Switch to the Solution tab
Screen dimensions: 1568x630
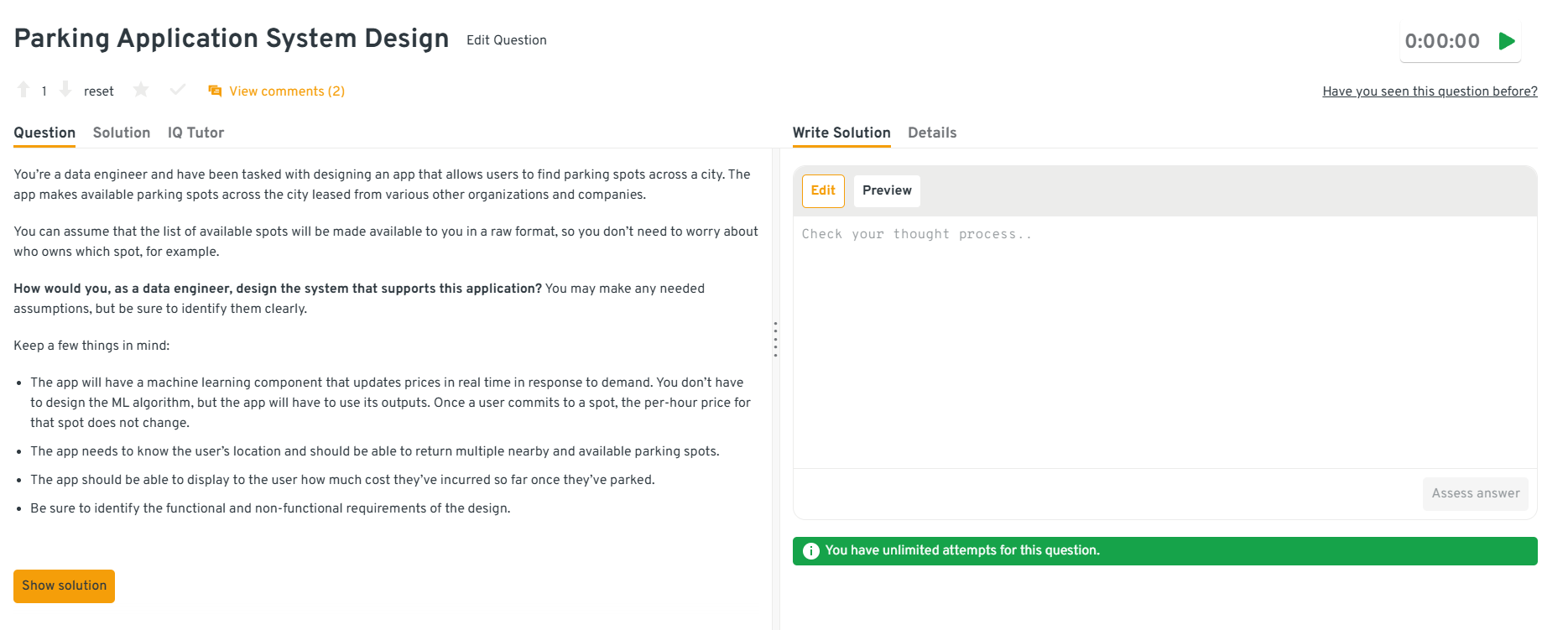click(x=122, y=133)
